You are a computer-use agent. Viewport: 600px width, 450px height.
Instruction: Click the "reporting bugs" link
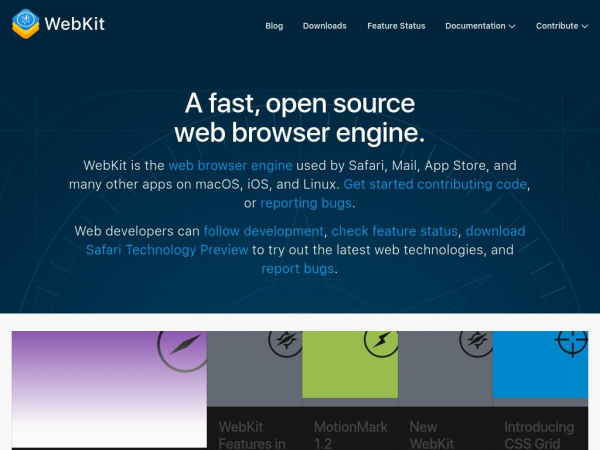(x=306, y=203)
